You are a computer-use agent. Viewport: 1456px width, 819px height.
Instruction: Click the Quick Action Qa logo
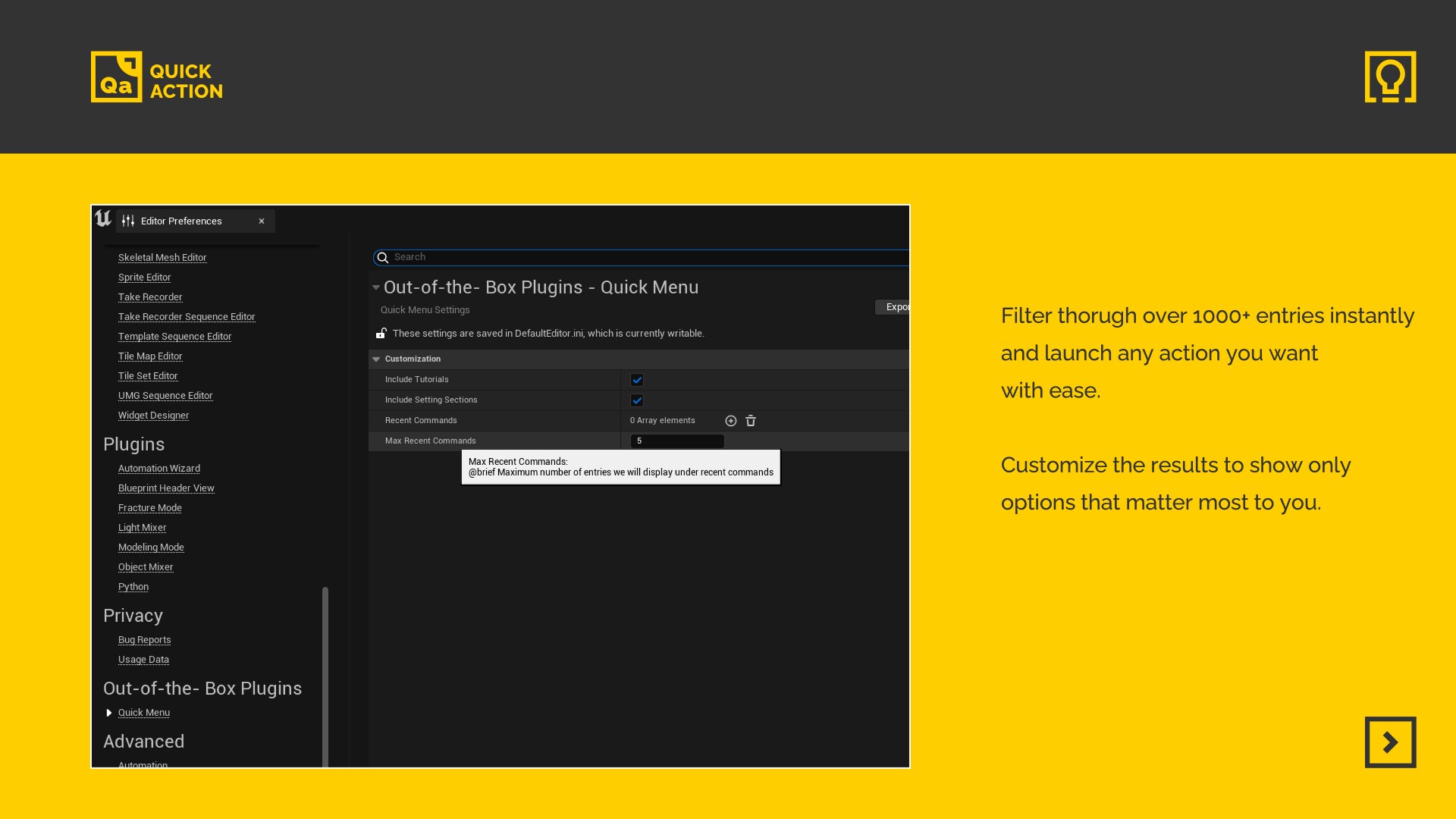point(115,77)
